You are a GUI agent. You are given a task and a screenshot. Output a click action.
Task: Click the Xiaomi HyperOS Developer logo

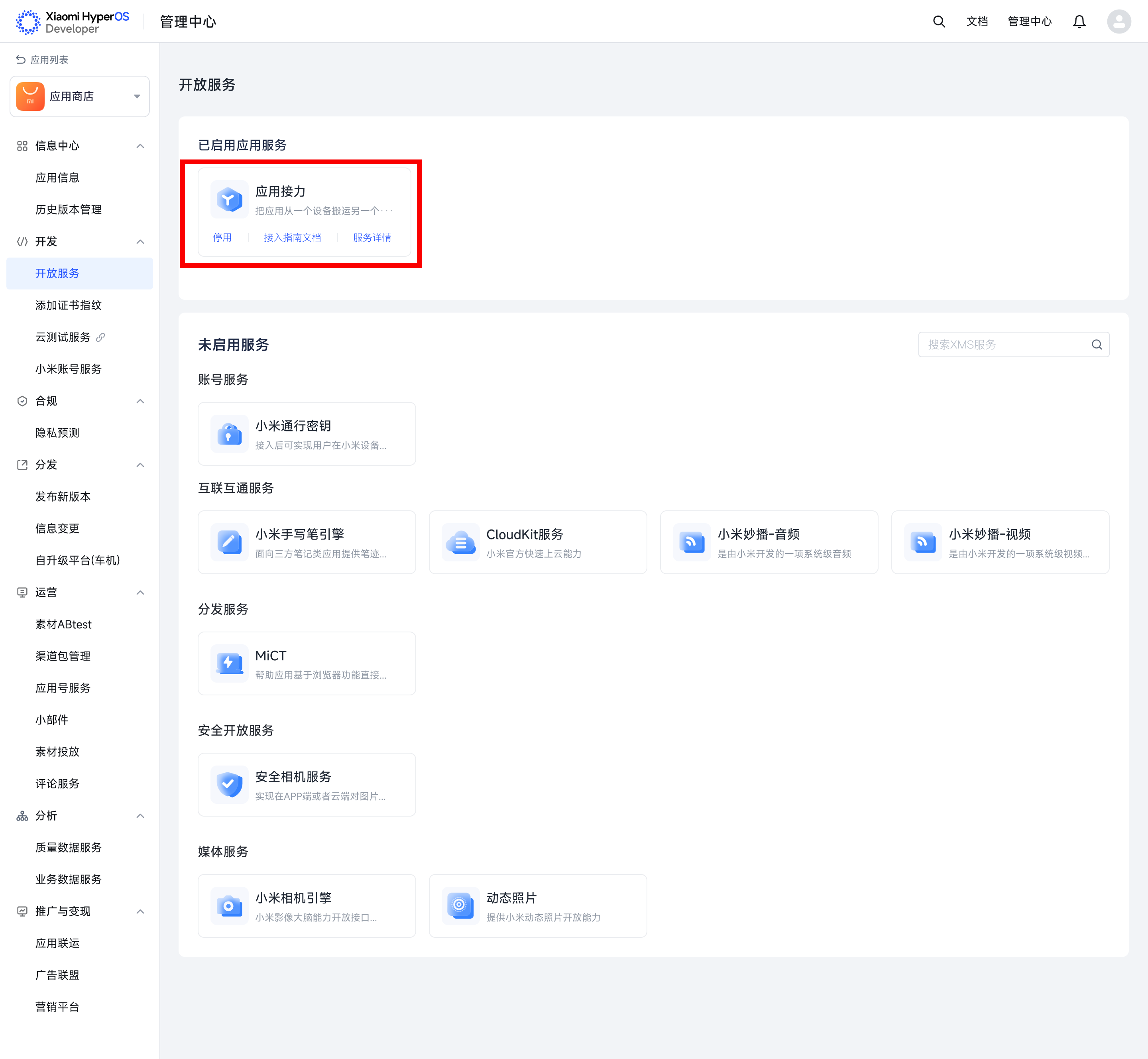[73, 22]
